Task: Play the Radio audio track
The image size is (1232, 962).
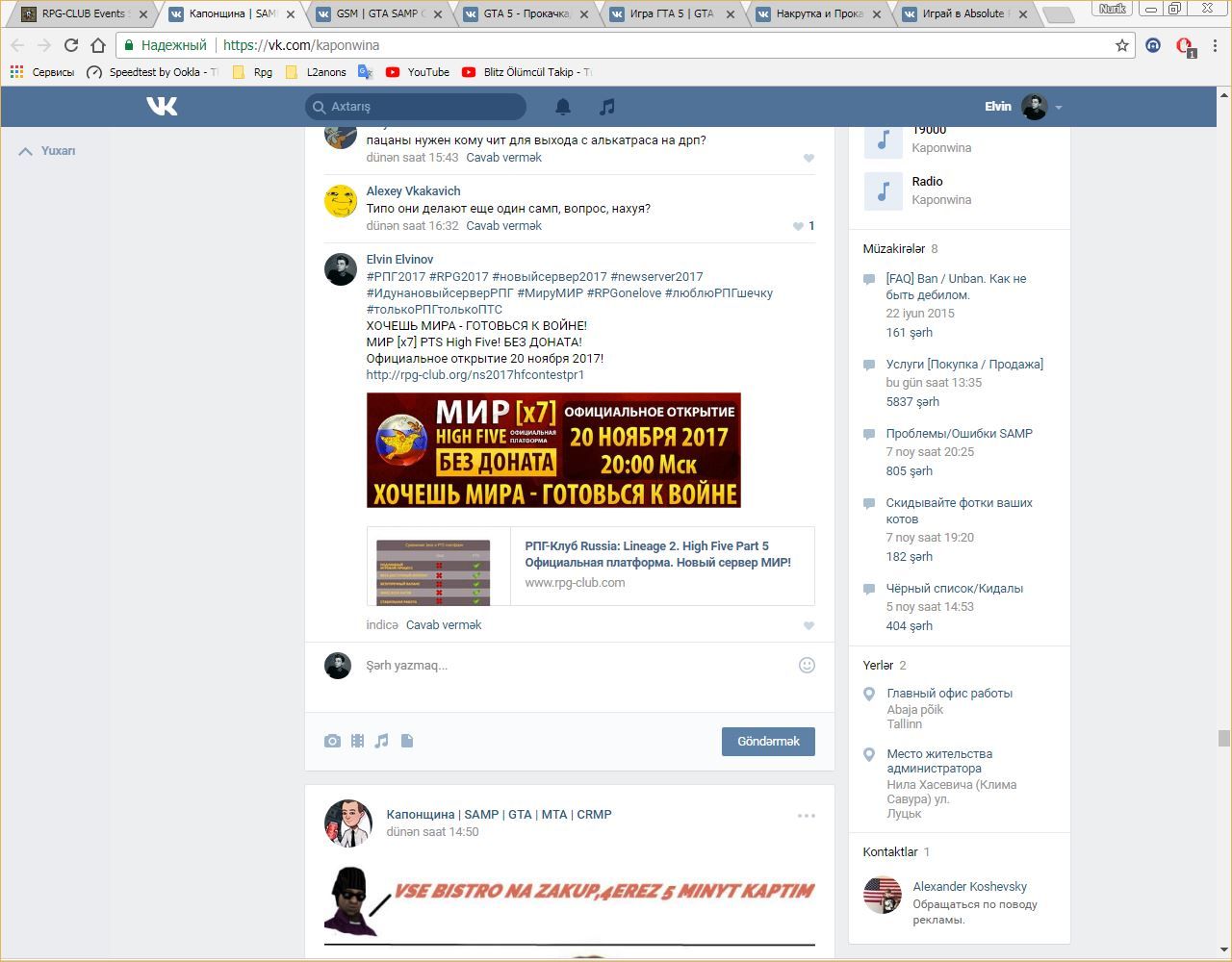Action: [x=883, y=190]
